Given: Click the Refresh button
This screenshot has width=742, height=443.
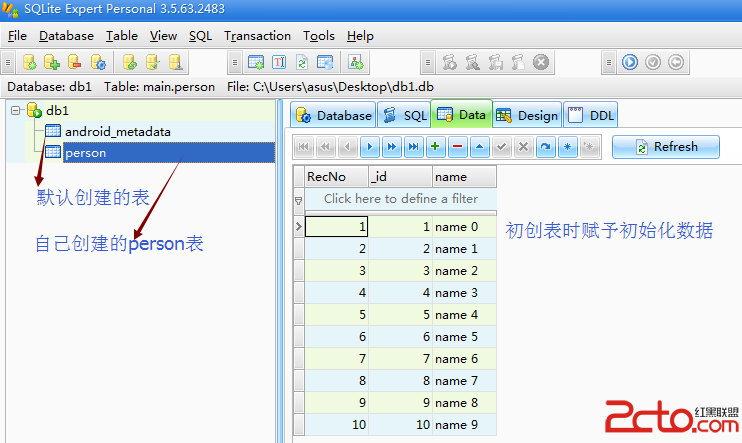Looking at the screenshot, I should click(x=666, y=147).
